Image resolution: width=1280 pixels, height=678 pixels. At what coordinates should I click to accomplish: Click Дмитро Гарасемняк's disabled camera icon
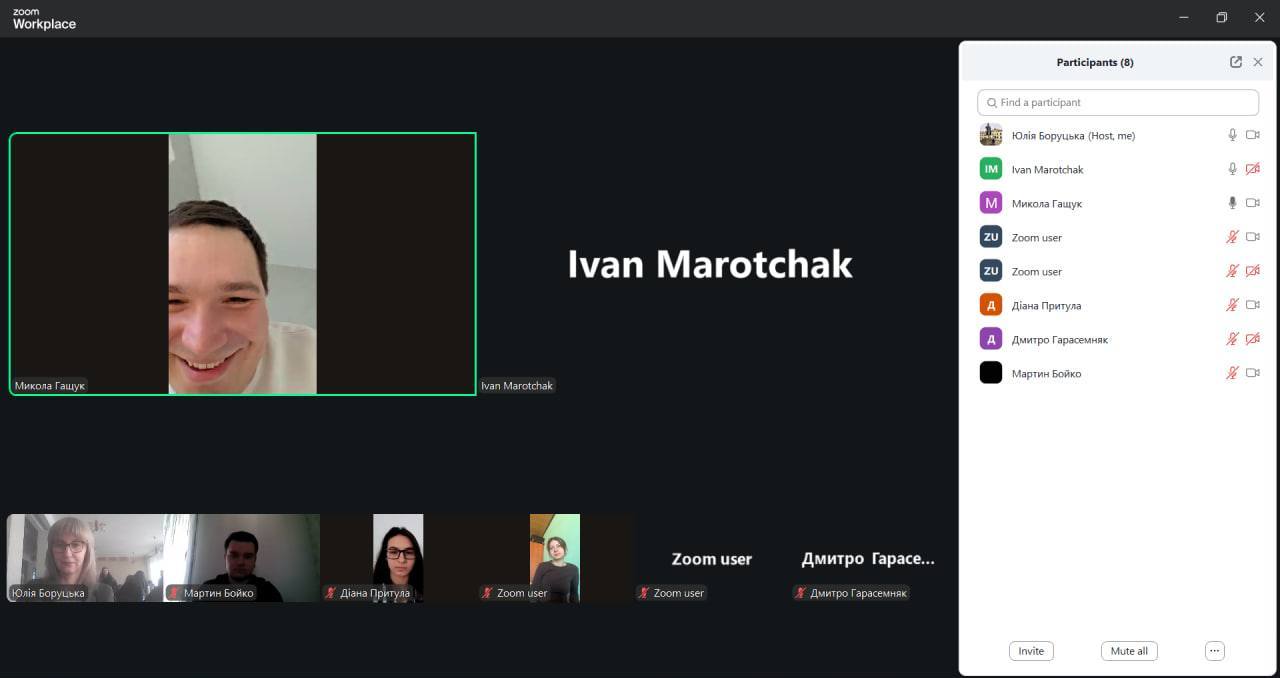click(x=1253, y=339)
